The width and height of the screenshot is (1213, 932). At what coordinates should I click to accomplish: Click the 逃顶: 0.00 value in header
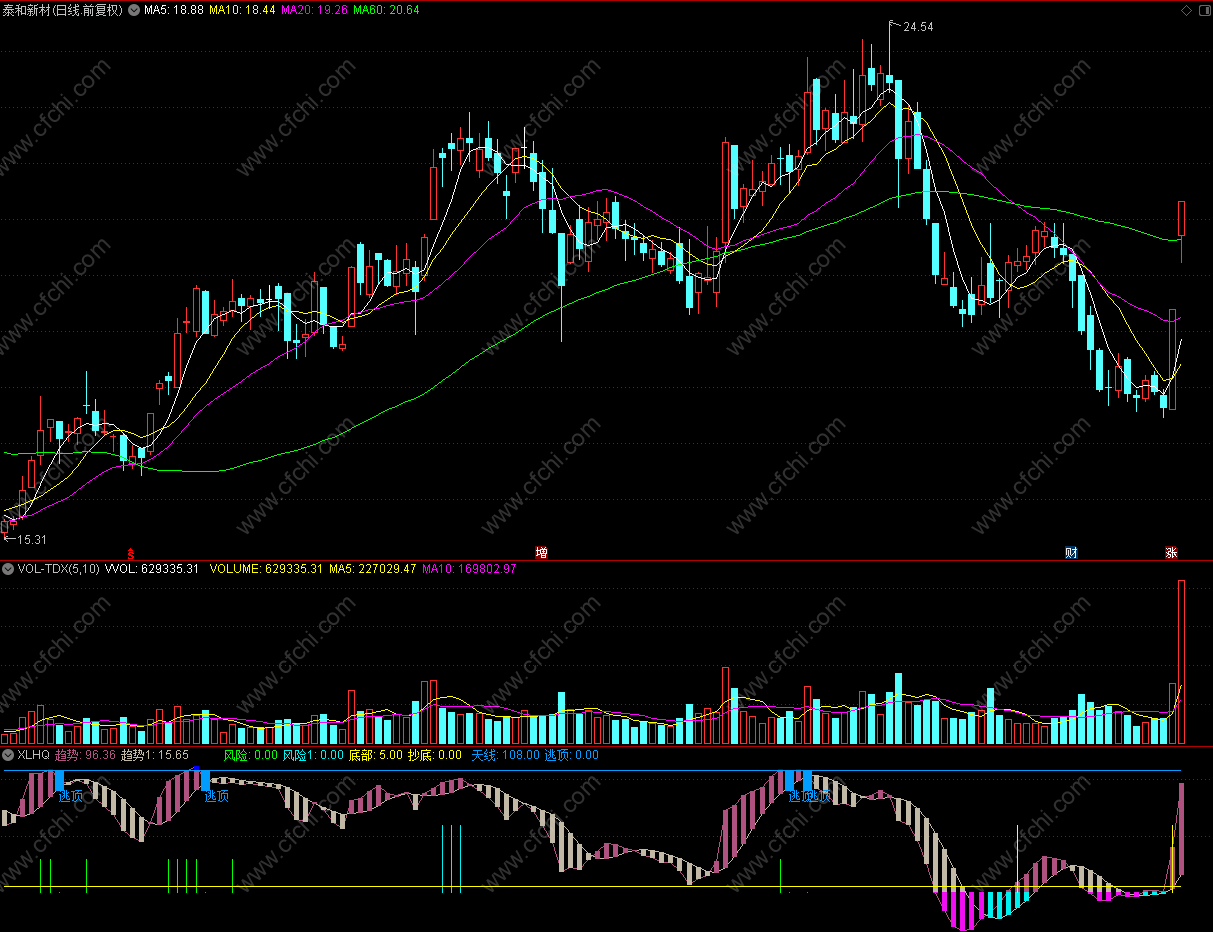pyautogui.click(x=572, y=755)
